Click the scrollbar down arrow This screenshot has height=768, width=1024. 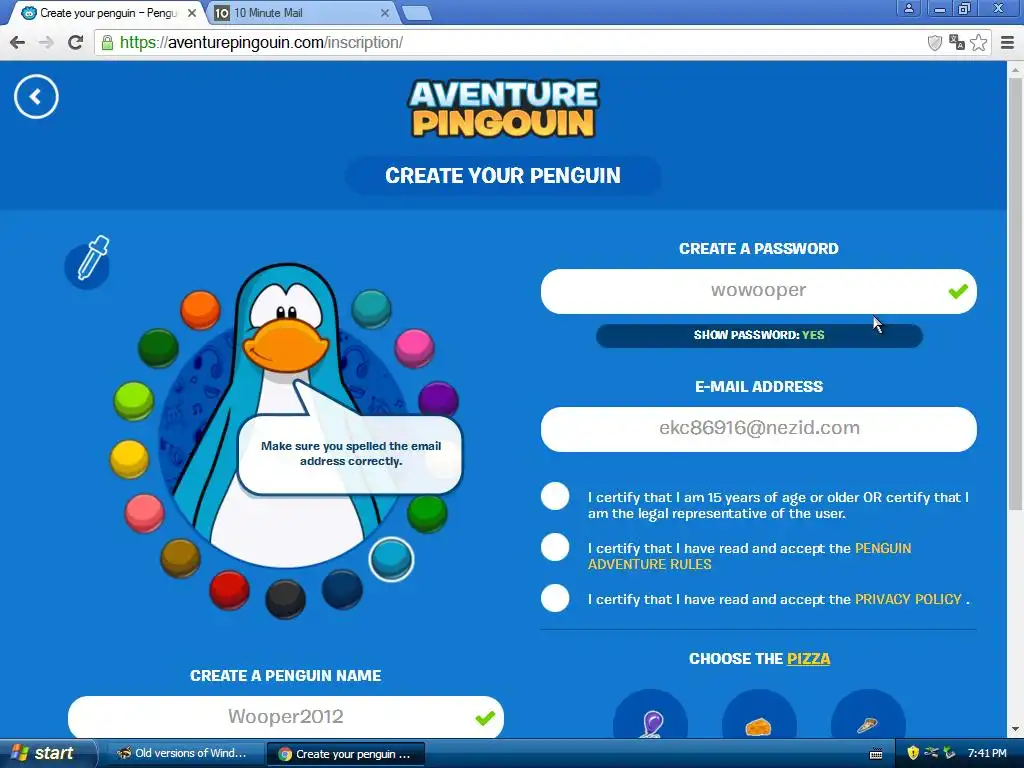click(x=1015, y=729)
